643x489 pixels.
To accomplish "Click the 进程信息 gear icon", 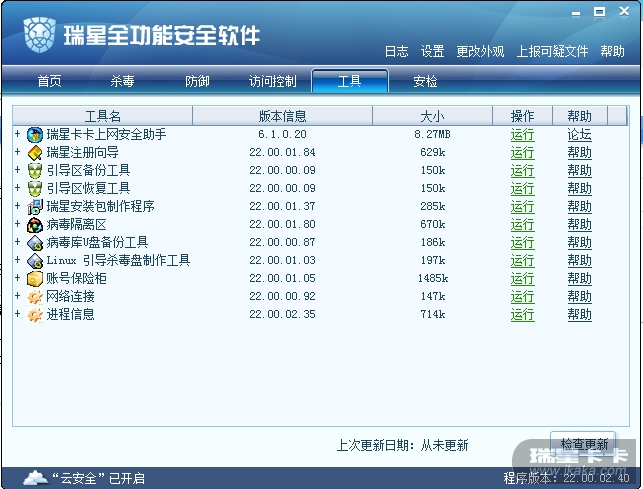I will [x=35, y=315].
